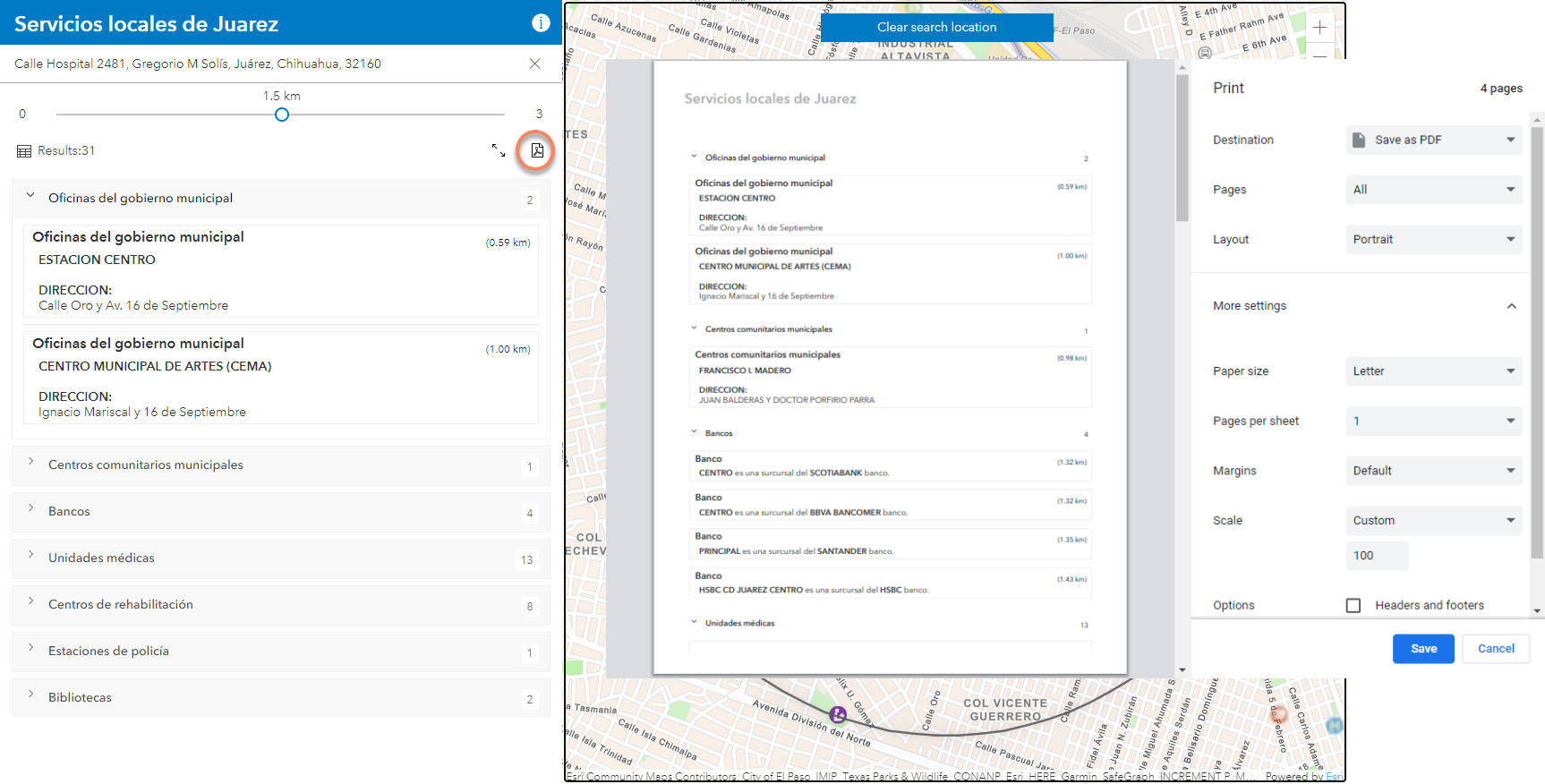Select the ESTACION CENTRO result card
This screenshot has height=784, width=1545.
point(280,271)
